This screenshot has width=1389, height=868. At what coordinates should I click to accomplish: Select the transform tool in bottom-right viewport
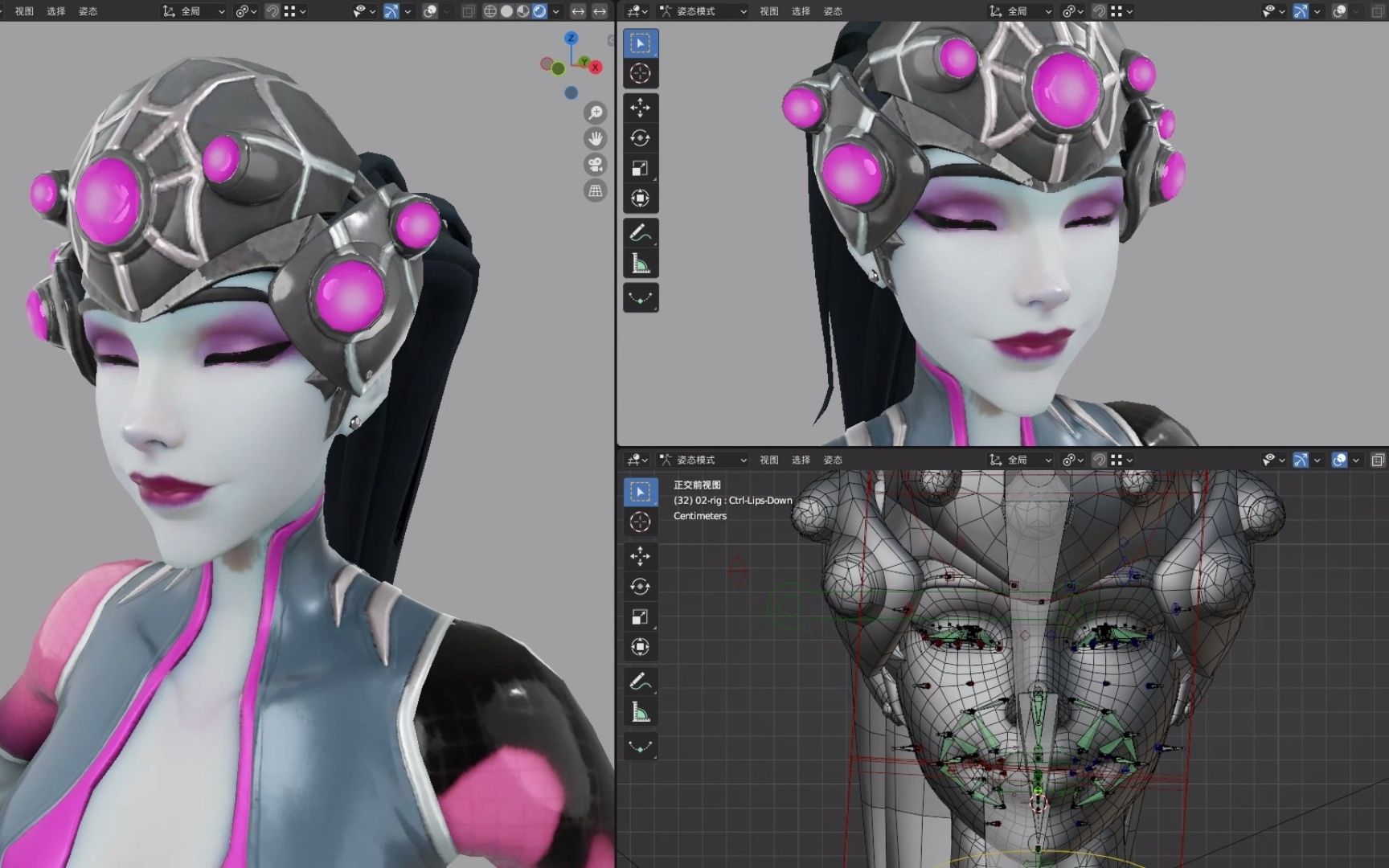(641, 647)
